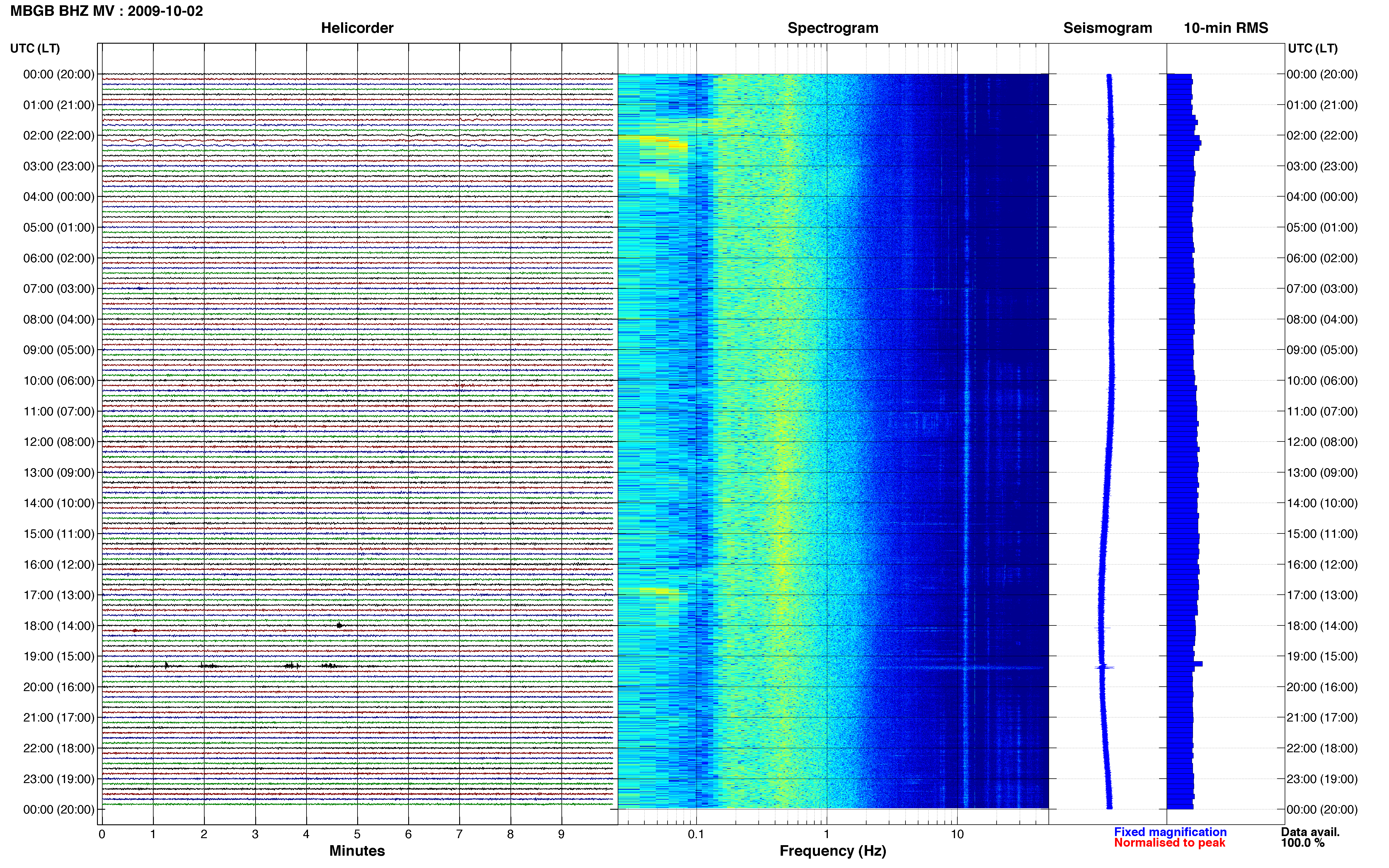Click left time label '13:00 (09:00)'
Image resolution: width=1389 pixels, height=868 pixels.
(59, 473)
